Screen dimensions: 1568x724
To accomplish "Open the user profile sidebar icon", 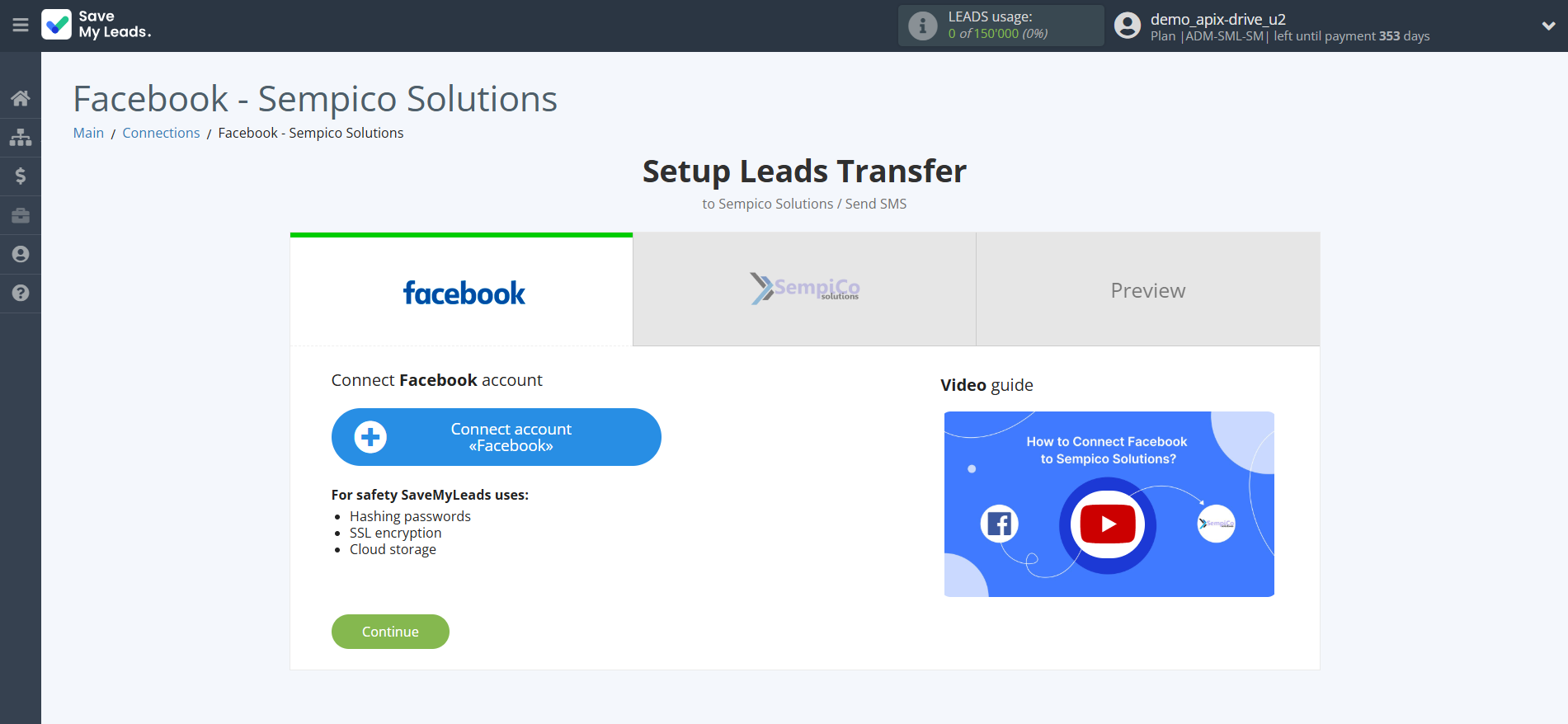I will [21, 254].
